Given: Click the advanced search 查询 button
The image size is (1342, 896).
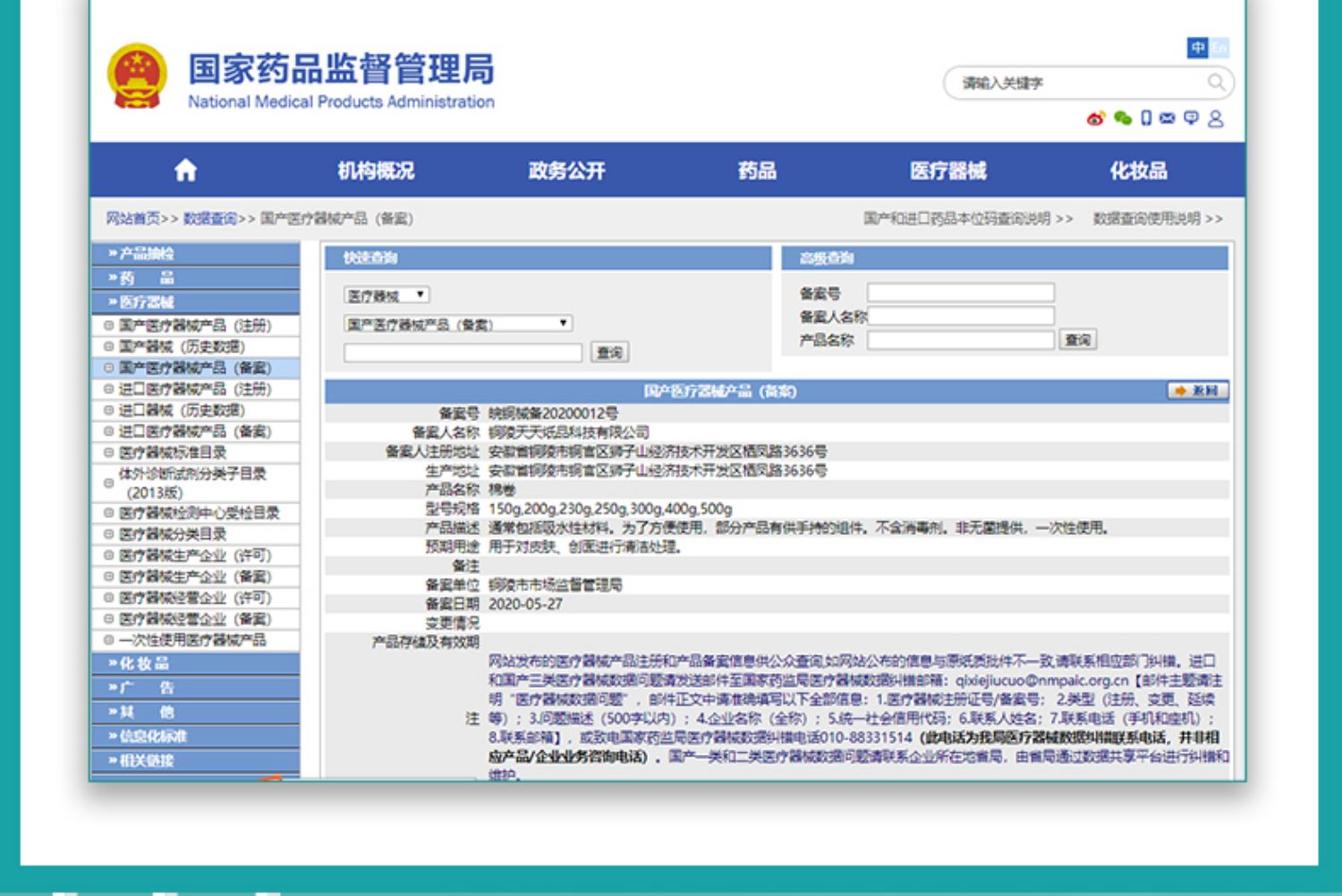Looking at the screenshot, I should click(1078, 340).
